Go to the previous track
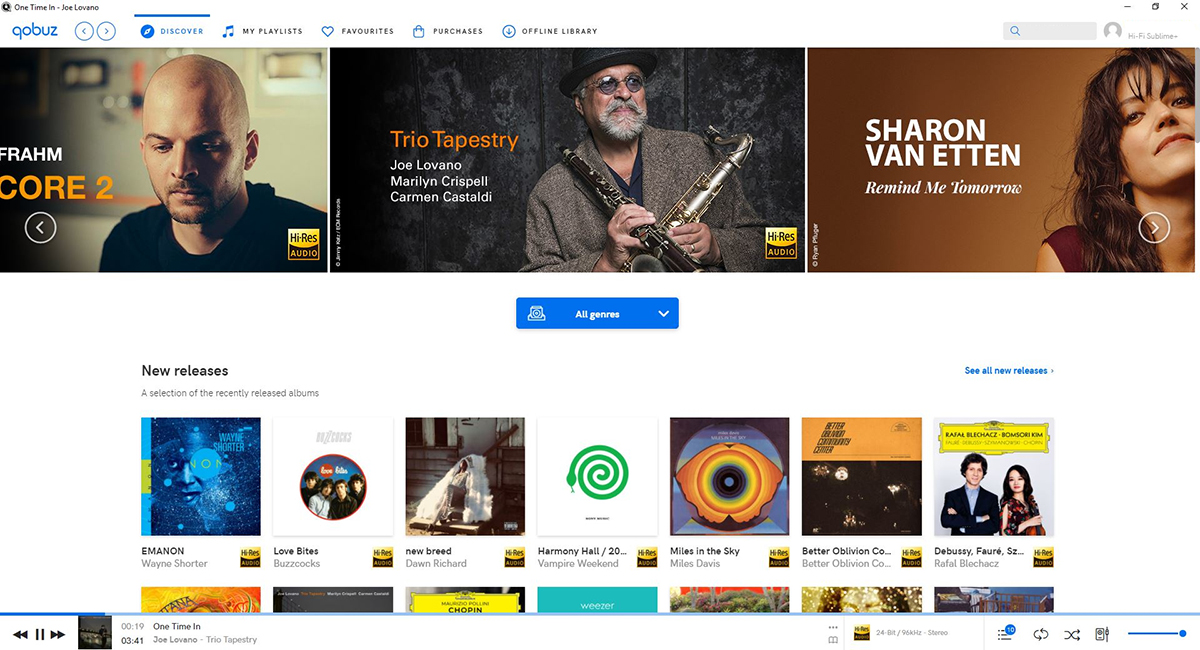This screenshot has width=1200, height=650. tap(20, 634)
